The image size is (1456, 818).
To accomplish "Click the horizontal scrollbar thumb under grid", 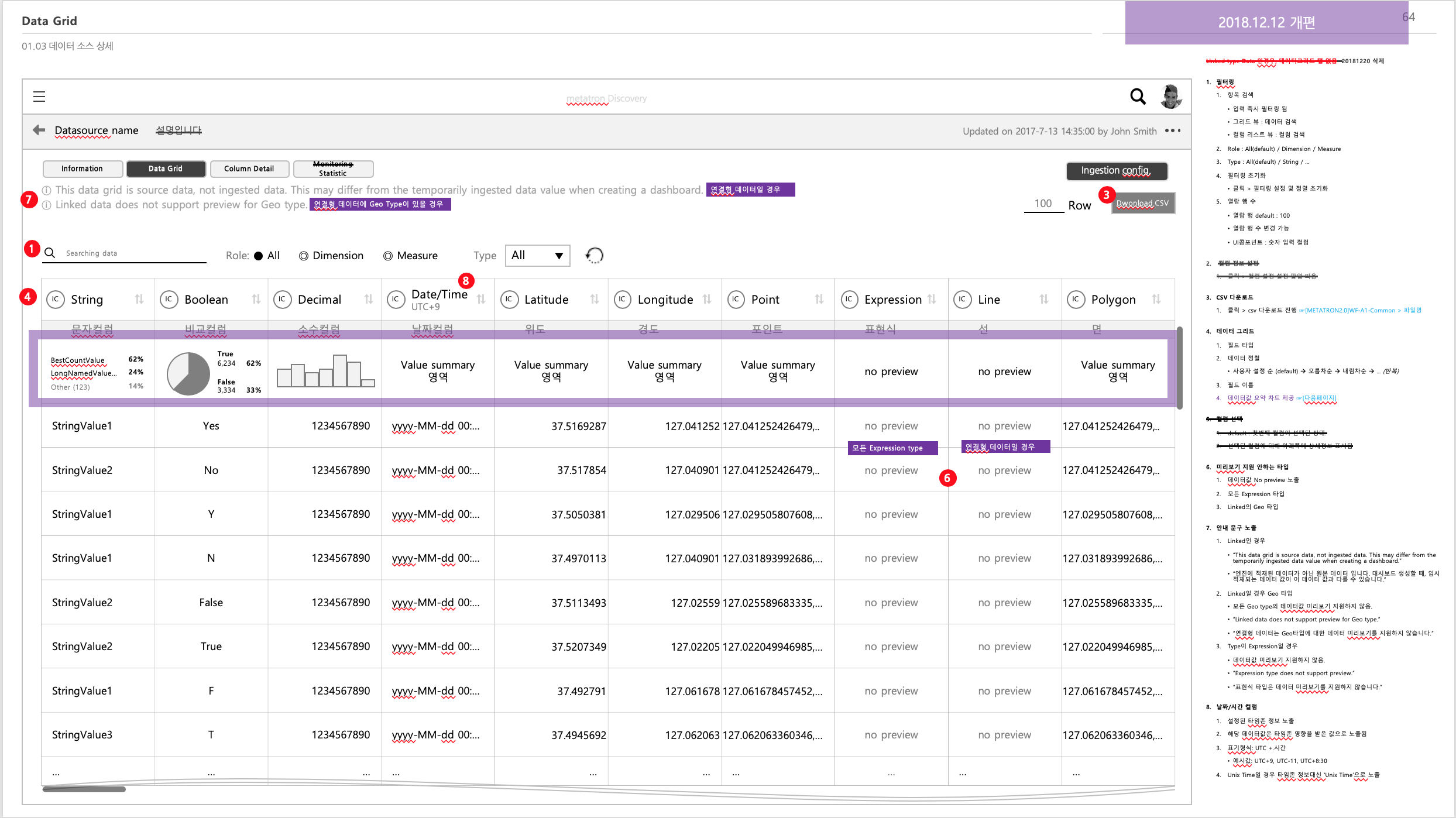I will point(84,789).
